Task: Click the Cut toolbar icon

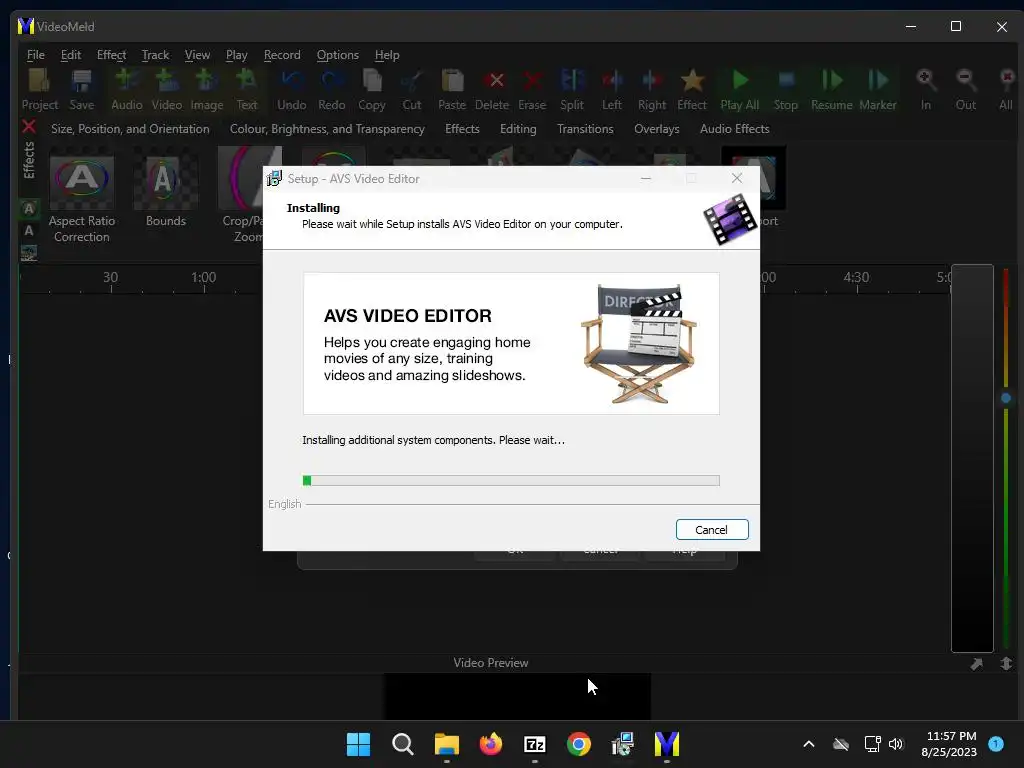Action: (x=411, y=90)
